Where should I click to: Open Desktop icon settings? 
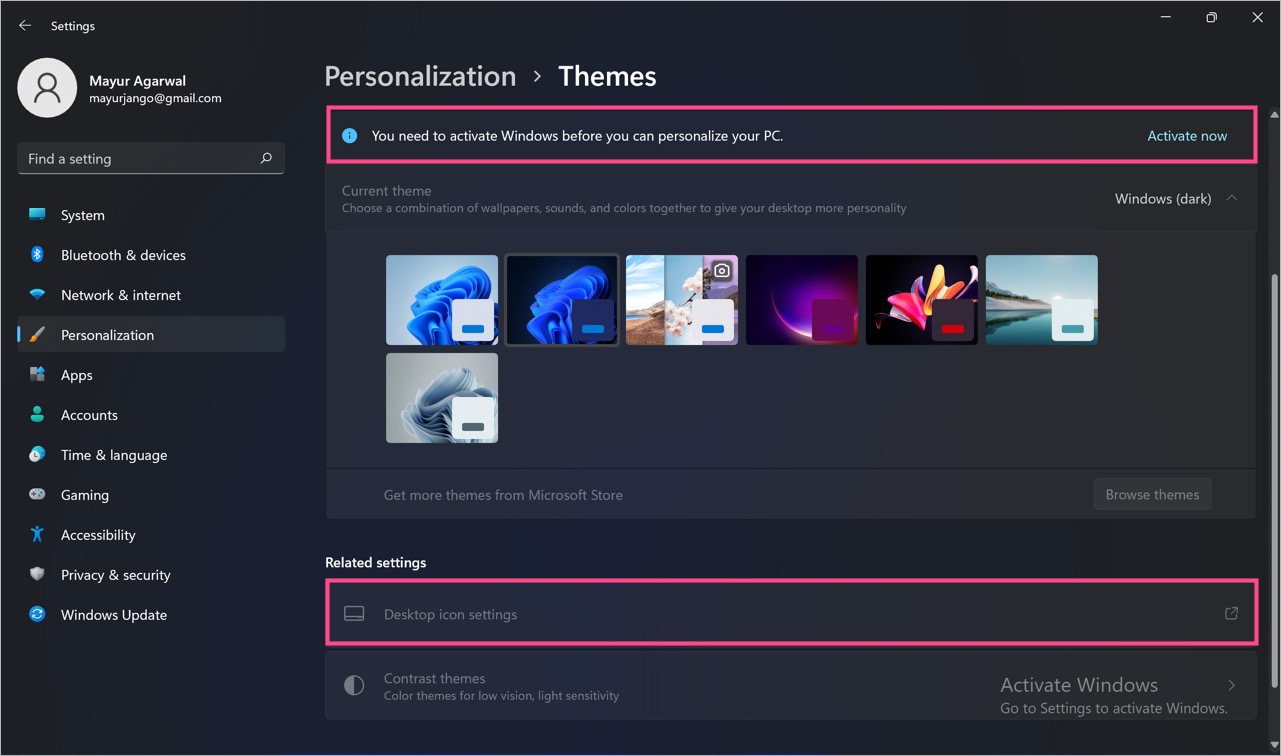790,614
